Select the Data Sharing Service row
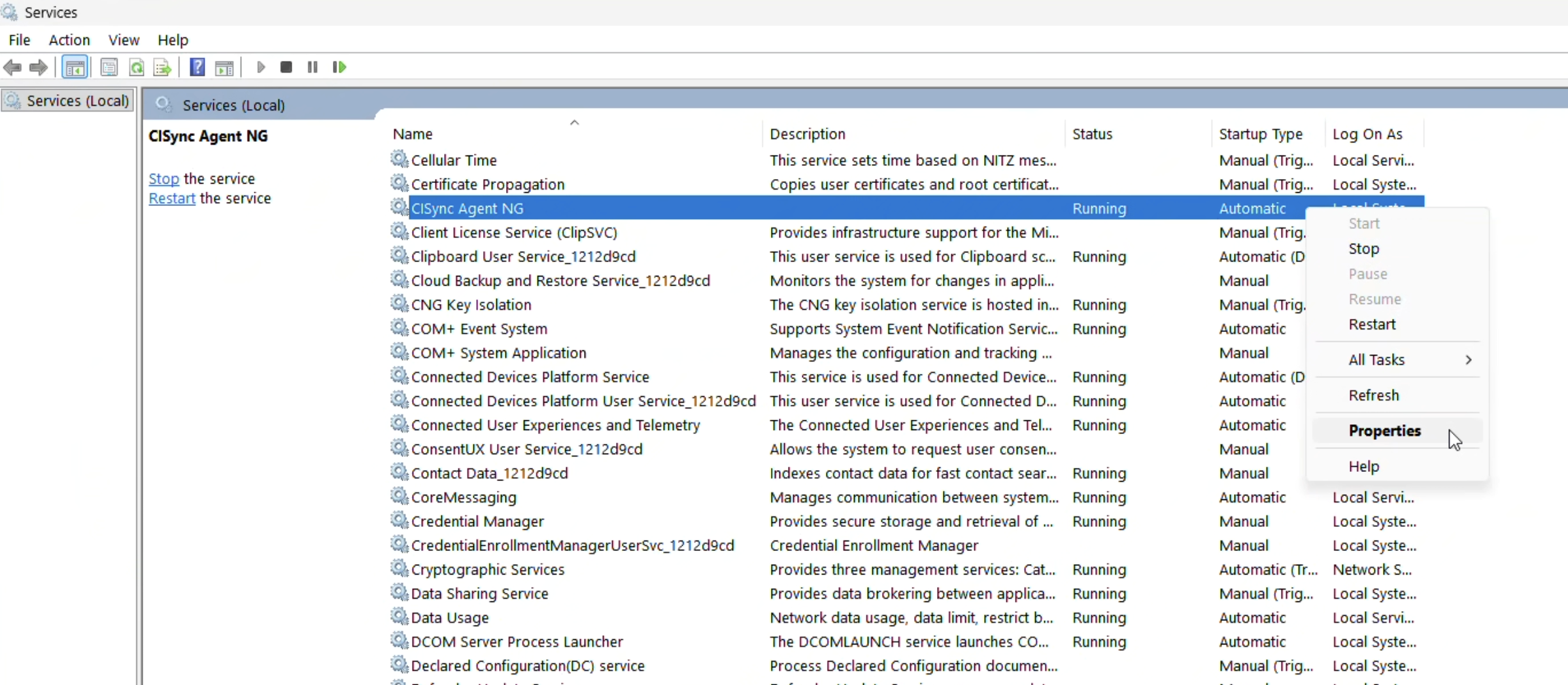The image size is (1568, 685). [906, 593]
